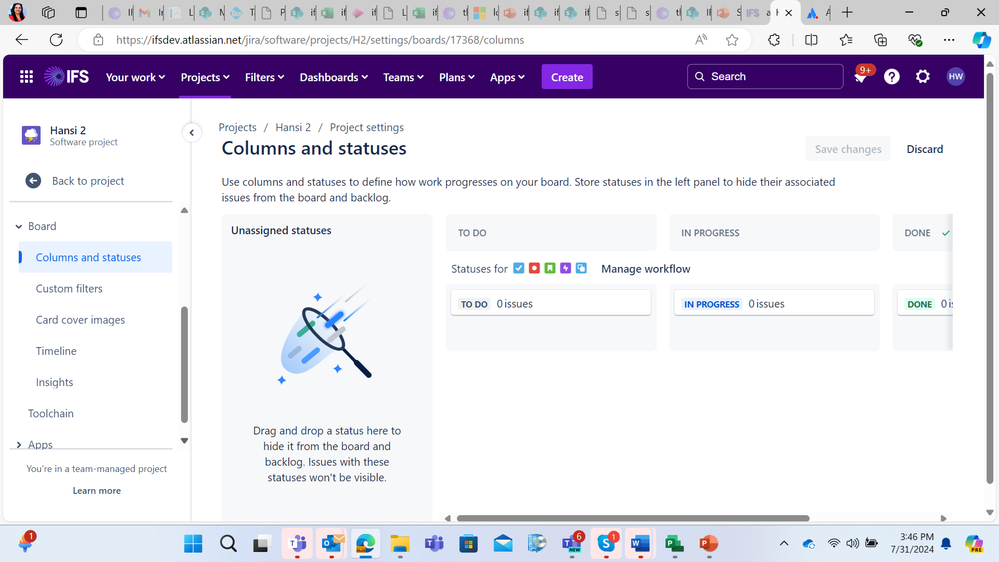Click the TO DO column header
999x562 pixels.
click(551, 233)
